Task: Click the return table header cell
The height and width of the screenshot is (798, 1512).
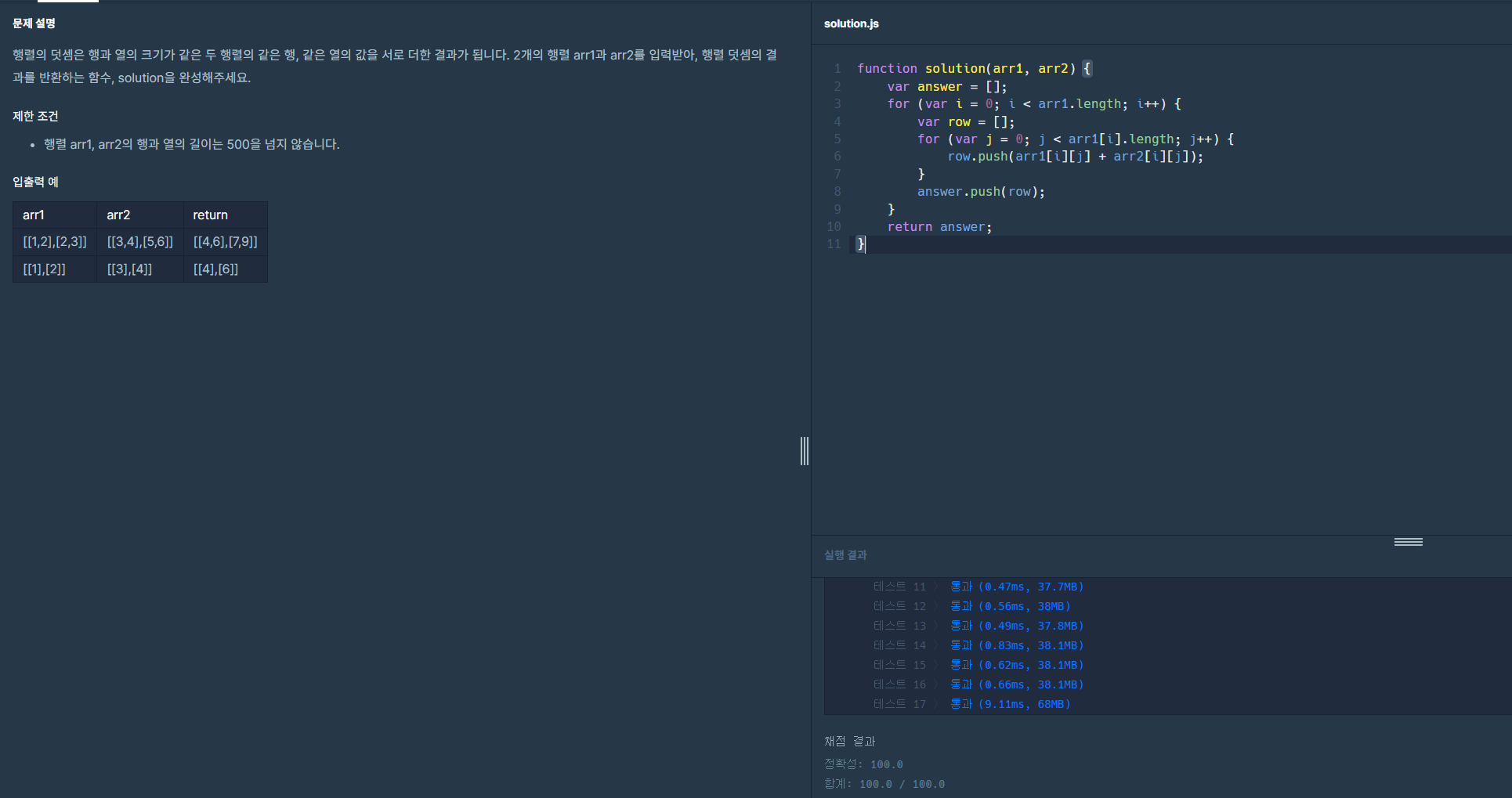Action: [226, 215]
